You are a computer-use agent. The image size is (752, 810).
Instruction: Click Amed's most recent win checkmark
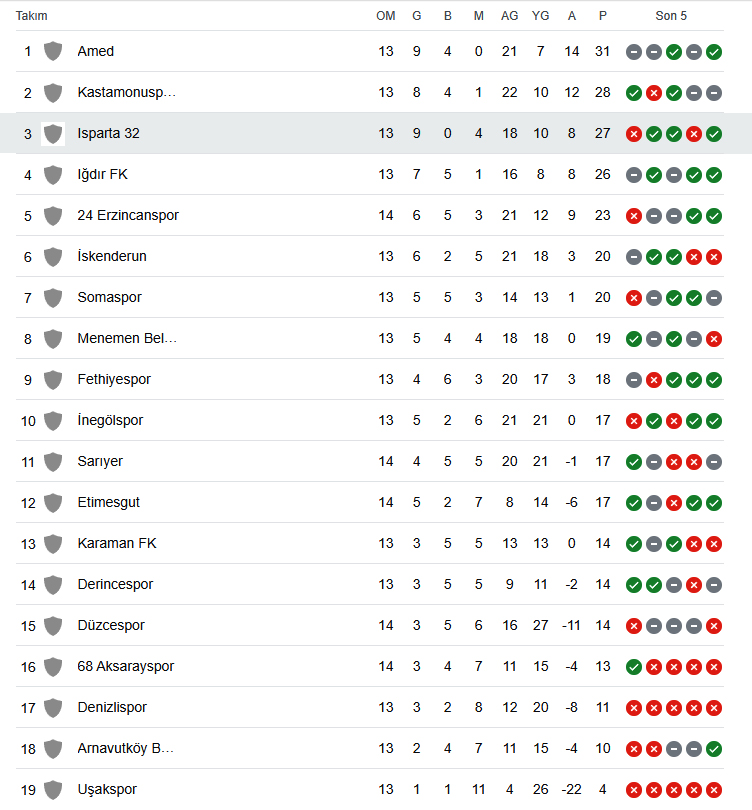click(714, 52)
